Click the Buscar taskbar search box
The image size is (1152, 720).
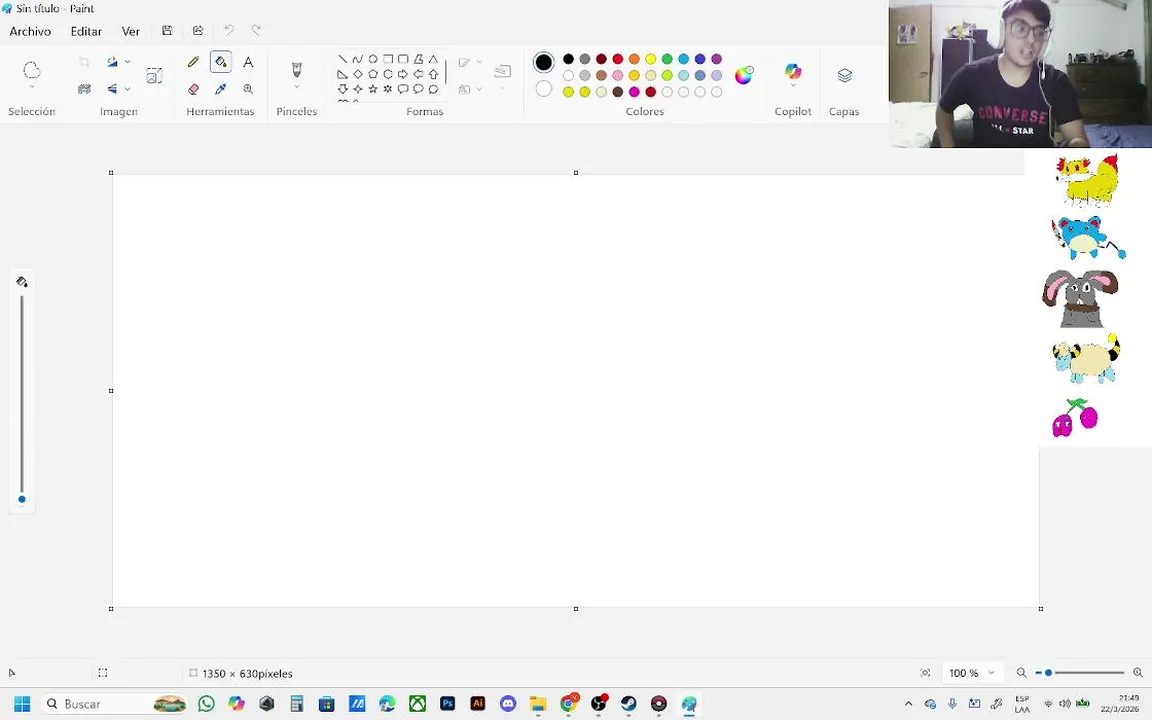[114, 704]
